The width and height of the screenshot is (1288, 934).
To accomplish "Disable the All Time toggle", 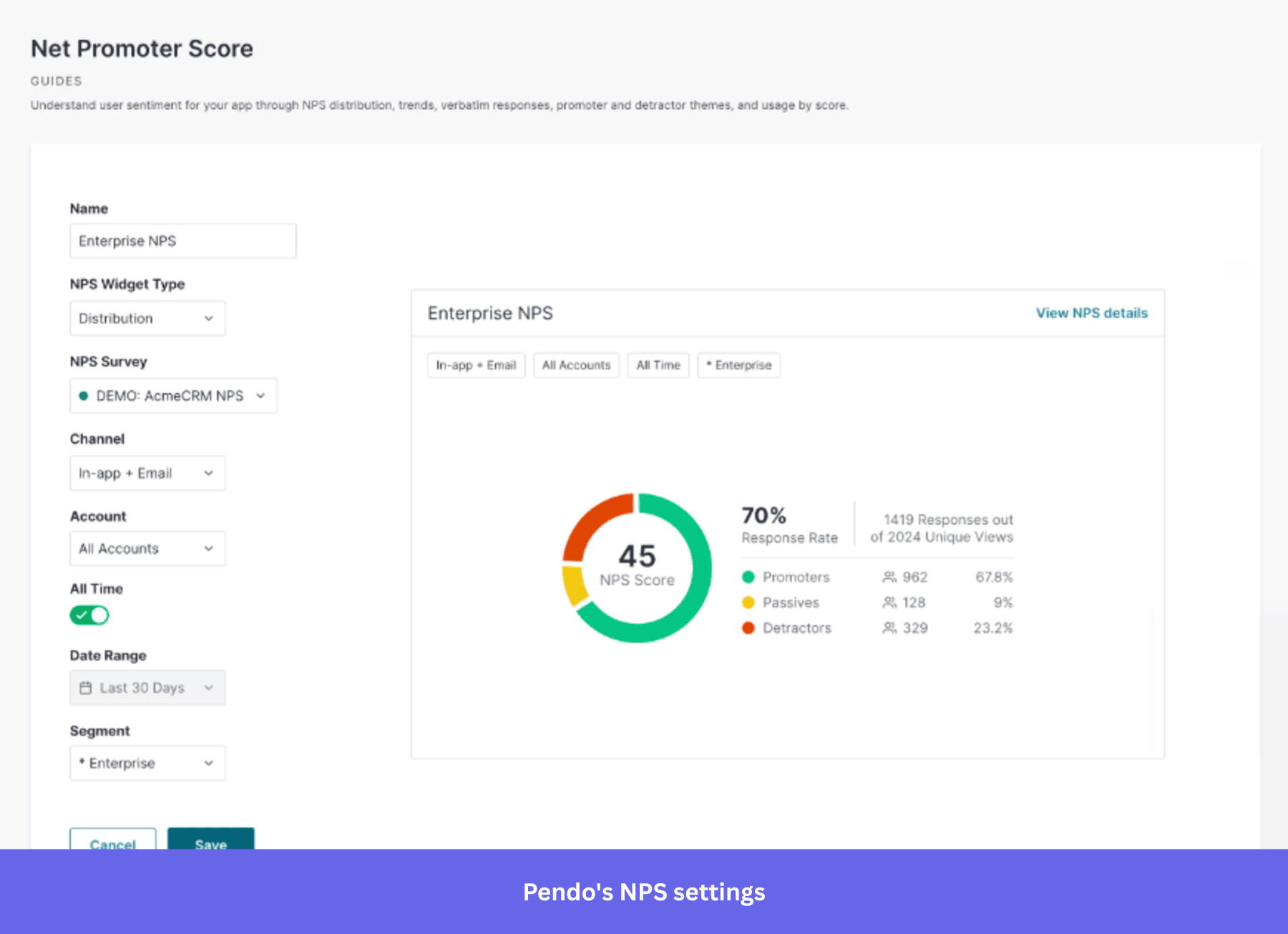I will [x=89, y=615].
